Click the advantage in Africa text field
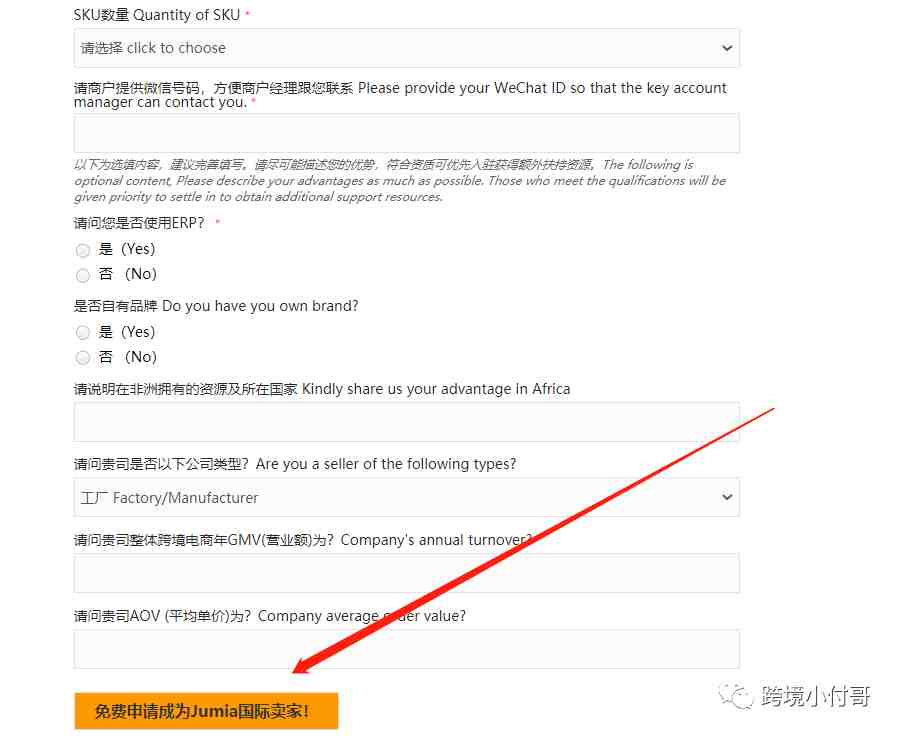 [406, 422]
